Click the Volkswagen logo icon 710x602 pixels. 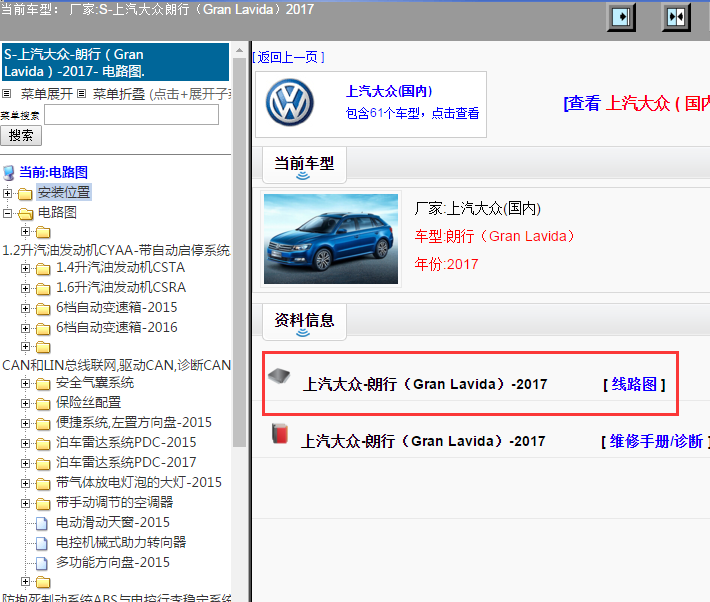289,103
